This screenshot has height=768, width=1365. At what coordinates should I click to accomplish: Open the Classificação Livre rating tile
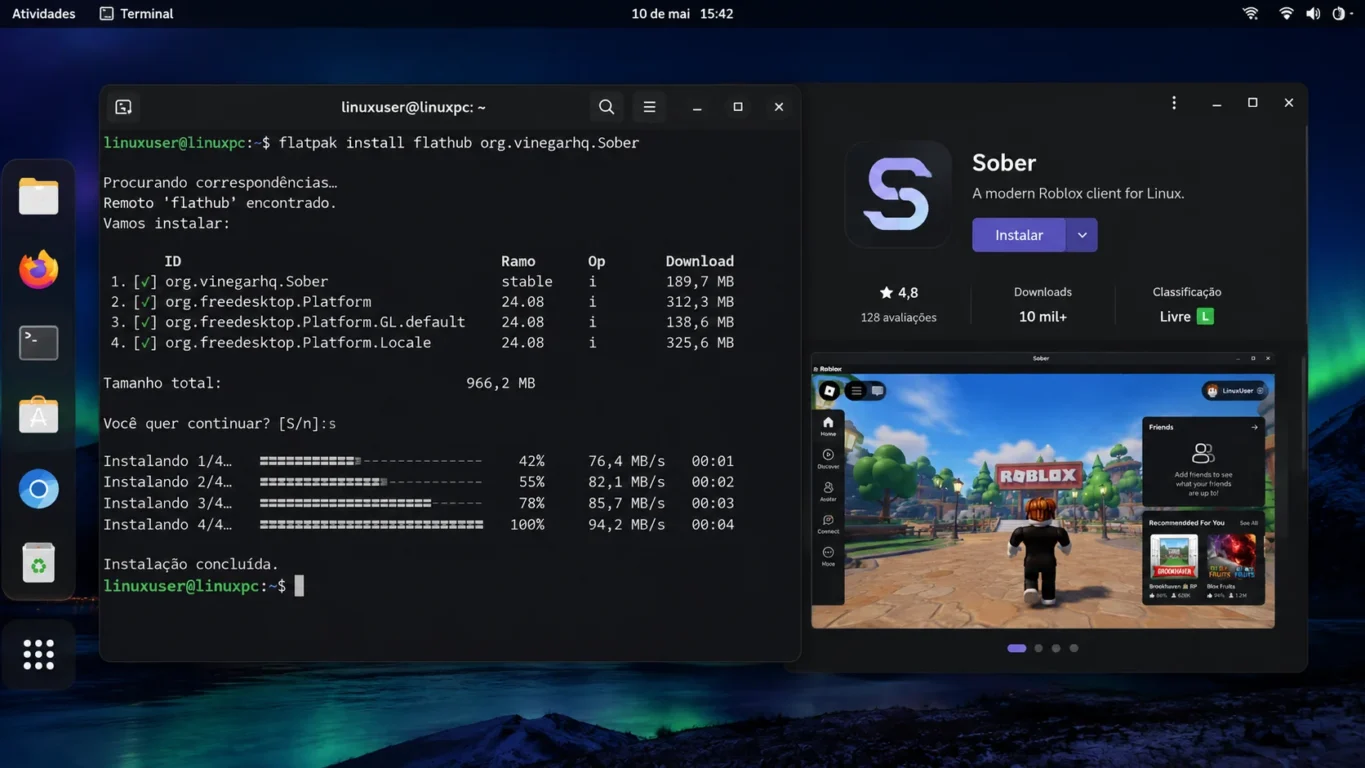coord(1187,304)
